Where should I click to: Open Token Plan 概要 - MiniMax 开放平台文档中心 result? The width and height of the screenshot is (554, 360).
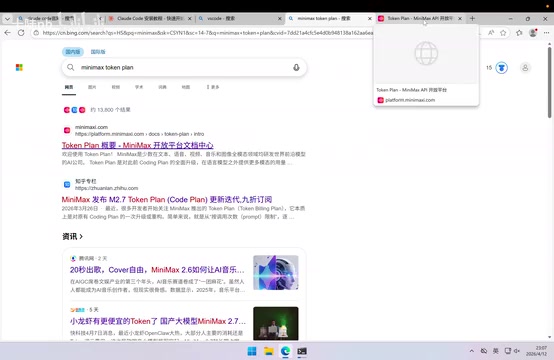(x=137, y=145)
